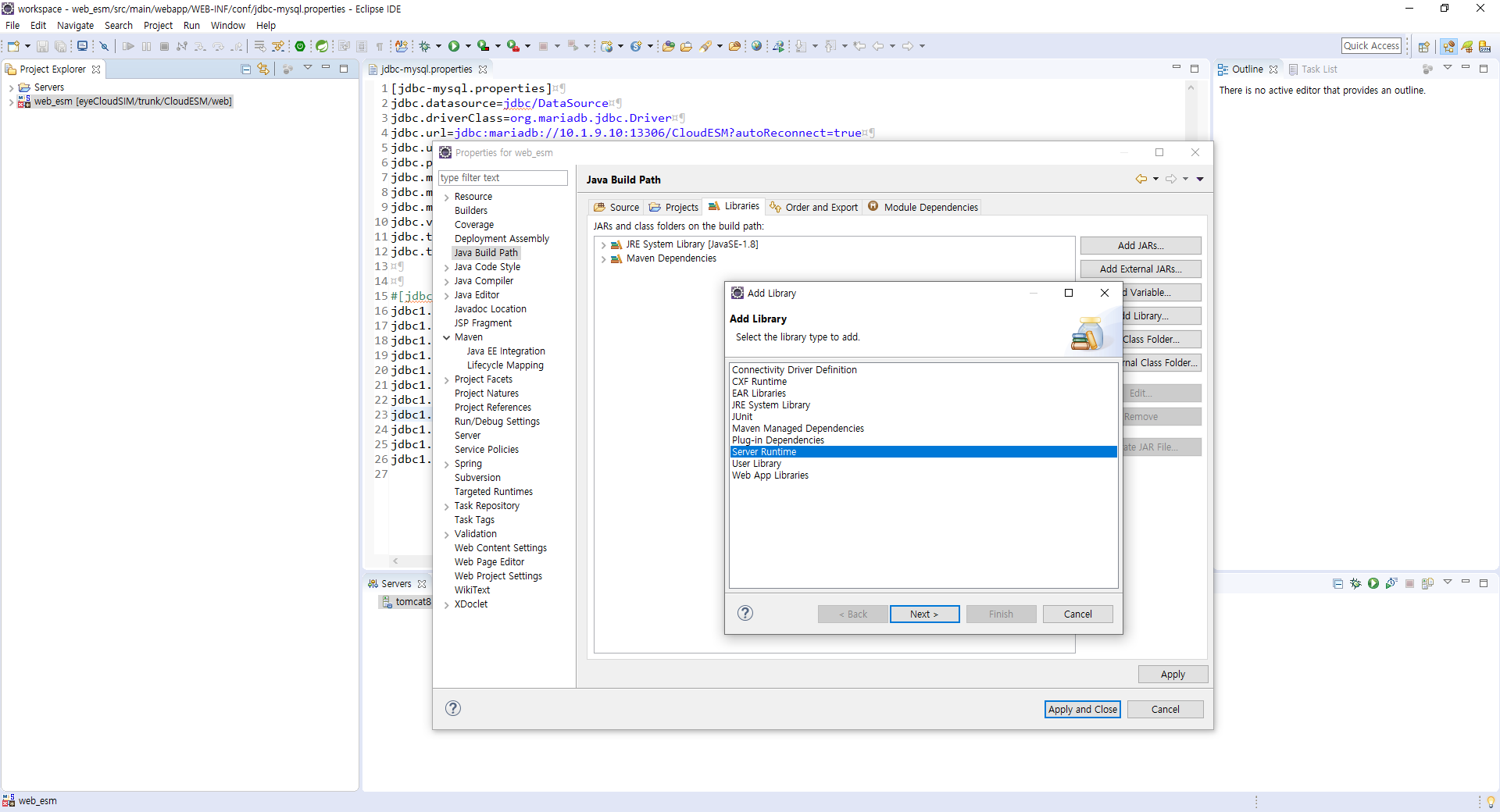Expand the Validation tree category

click(447, 535)
